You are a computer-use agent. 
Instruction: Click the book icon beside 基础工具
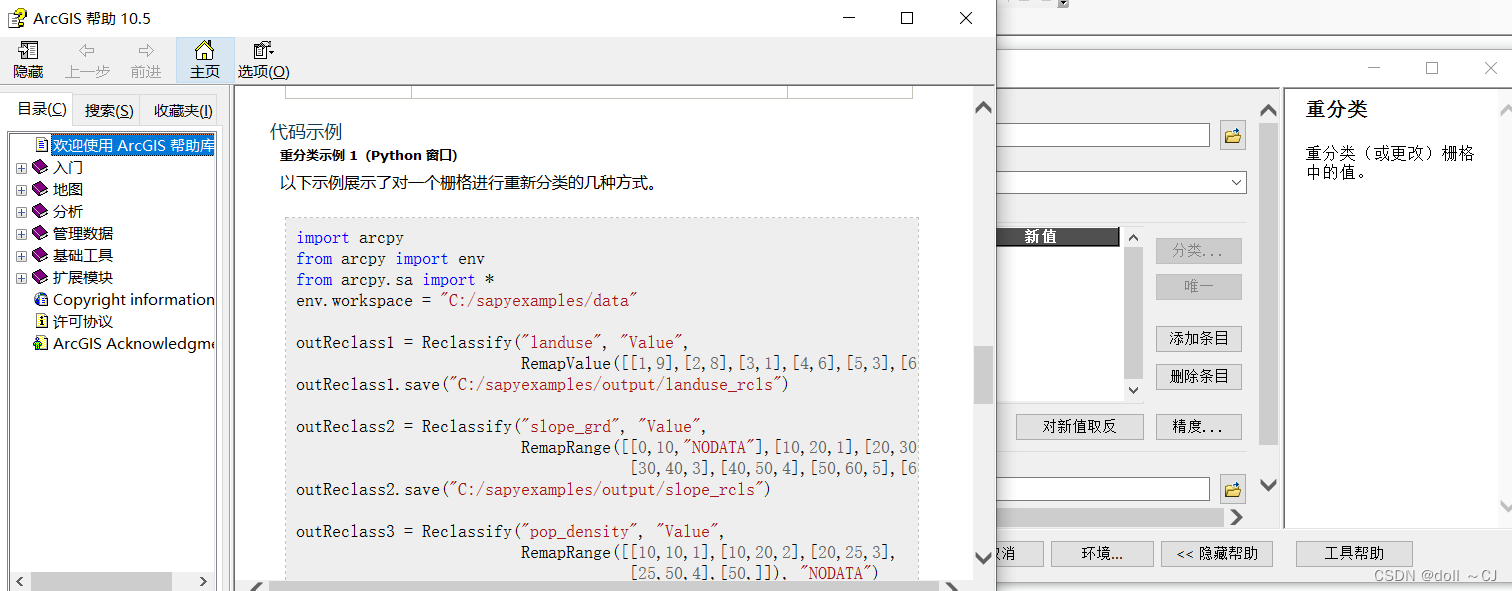click(x=40, y=255)
